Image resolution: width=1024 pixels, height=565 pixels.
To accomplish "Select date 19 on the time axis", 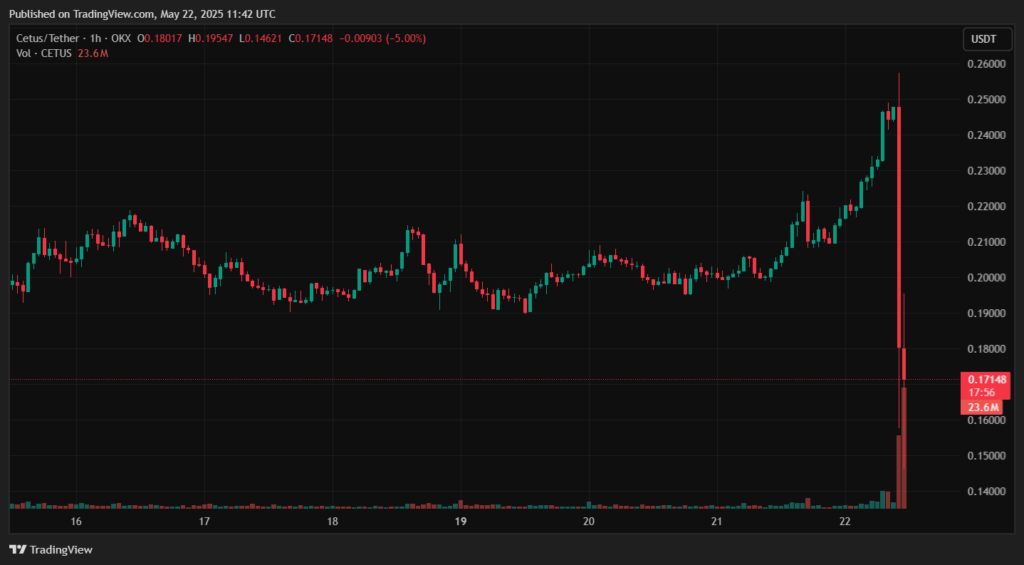I will point(461,521).
